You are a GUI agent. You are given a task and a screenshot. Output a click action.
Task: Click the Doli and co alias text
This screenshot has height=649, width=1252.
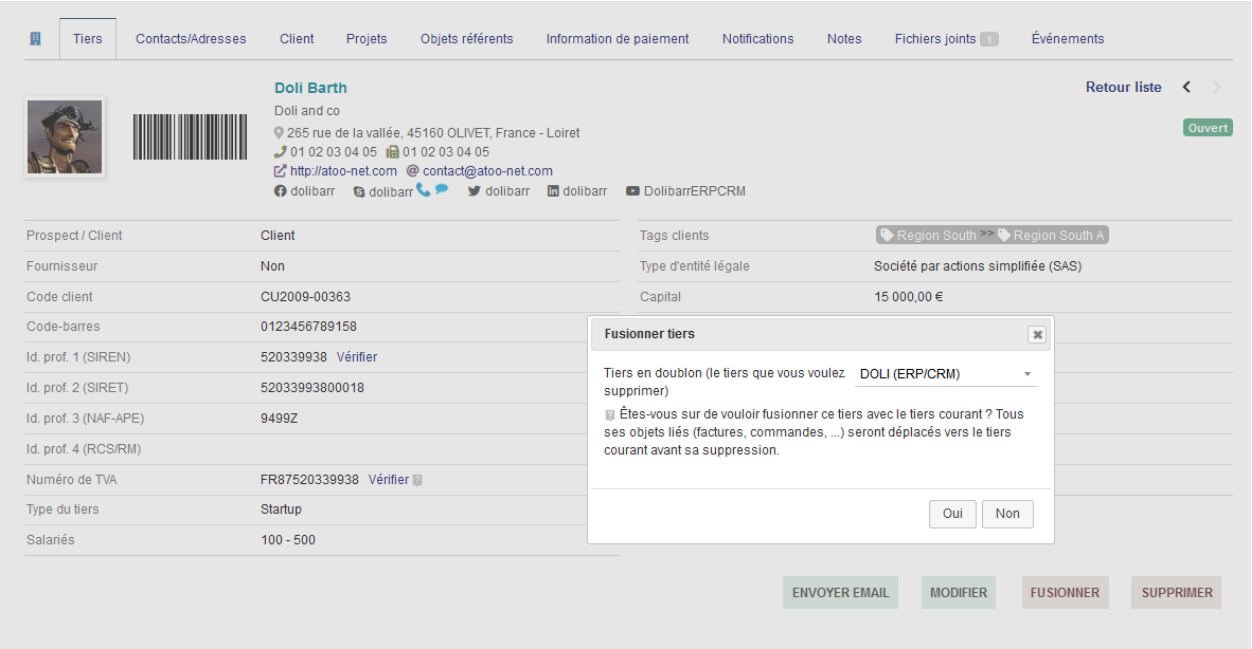[x=307, y=111]
